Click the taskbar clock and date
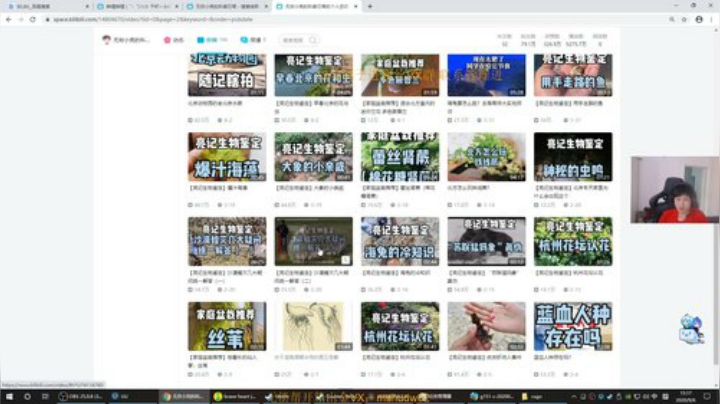The width and height of the screenshot is (720, 404). click(x=685, y=396)
